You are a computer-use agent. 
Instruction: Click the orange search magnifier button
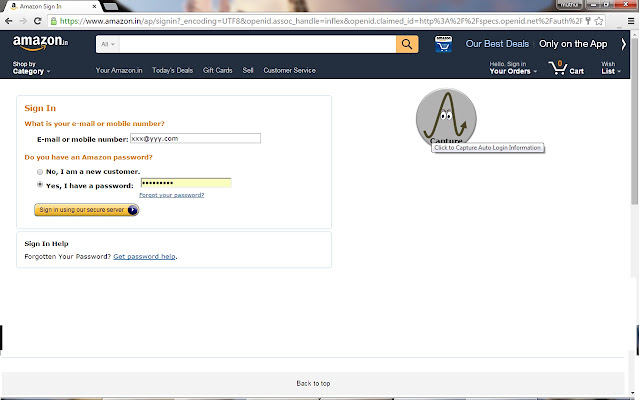pos(407,44)
